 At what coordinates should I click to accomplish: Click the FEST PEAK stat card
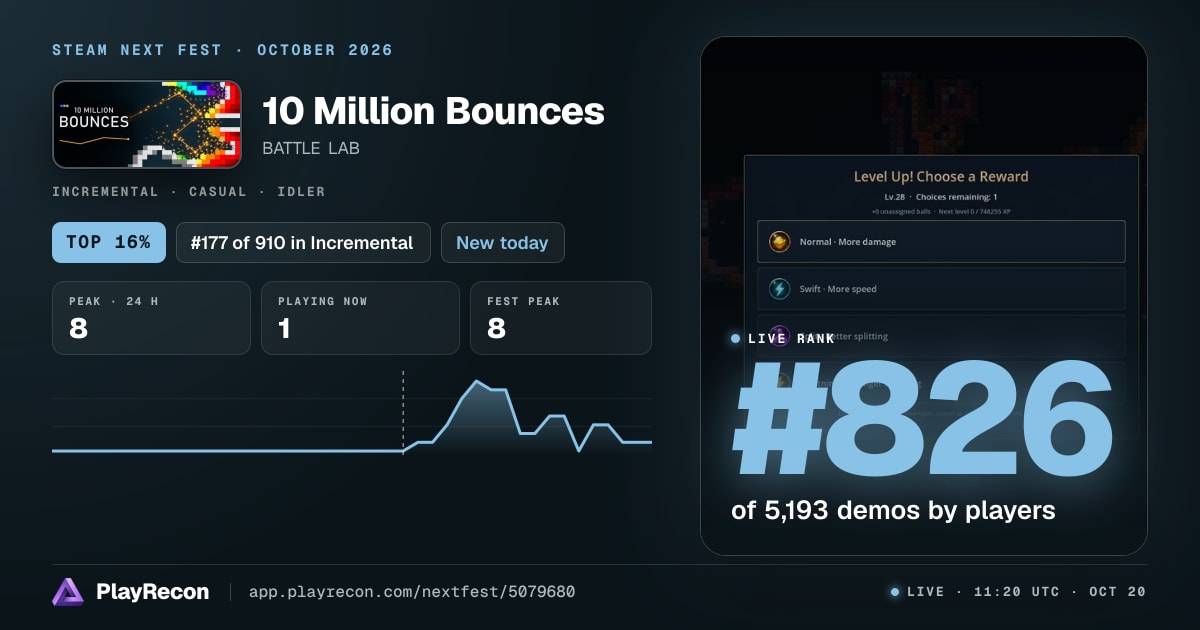[x=560, y=318]
